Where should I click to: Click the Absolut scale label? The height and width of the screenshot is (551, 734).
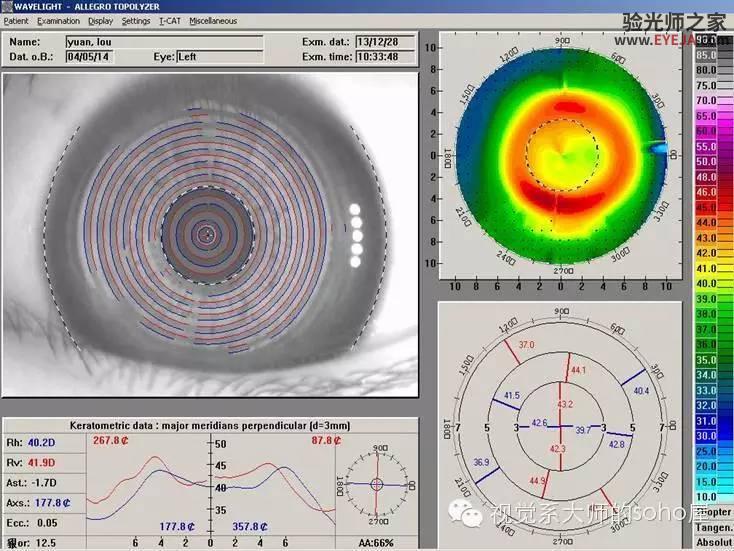point(713,542)
